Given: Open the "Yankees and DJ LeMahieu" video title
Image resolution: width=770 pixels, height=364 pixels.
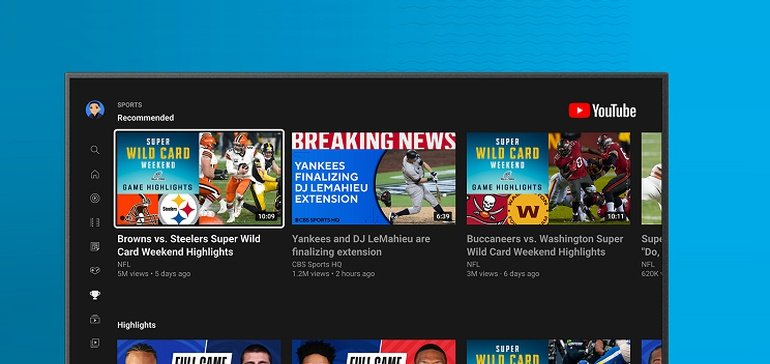Looking at the screenshot, I should pos(361,245).
